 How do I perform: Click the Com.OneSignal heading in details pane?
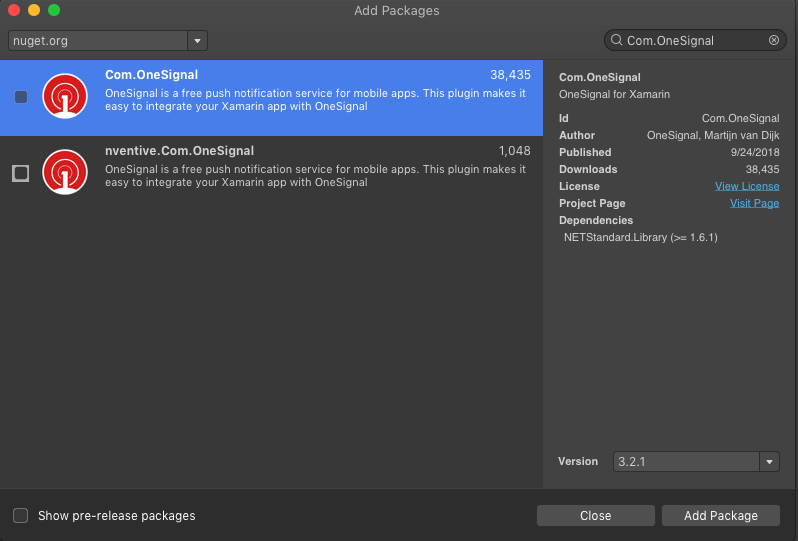600,77
